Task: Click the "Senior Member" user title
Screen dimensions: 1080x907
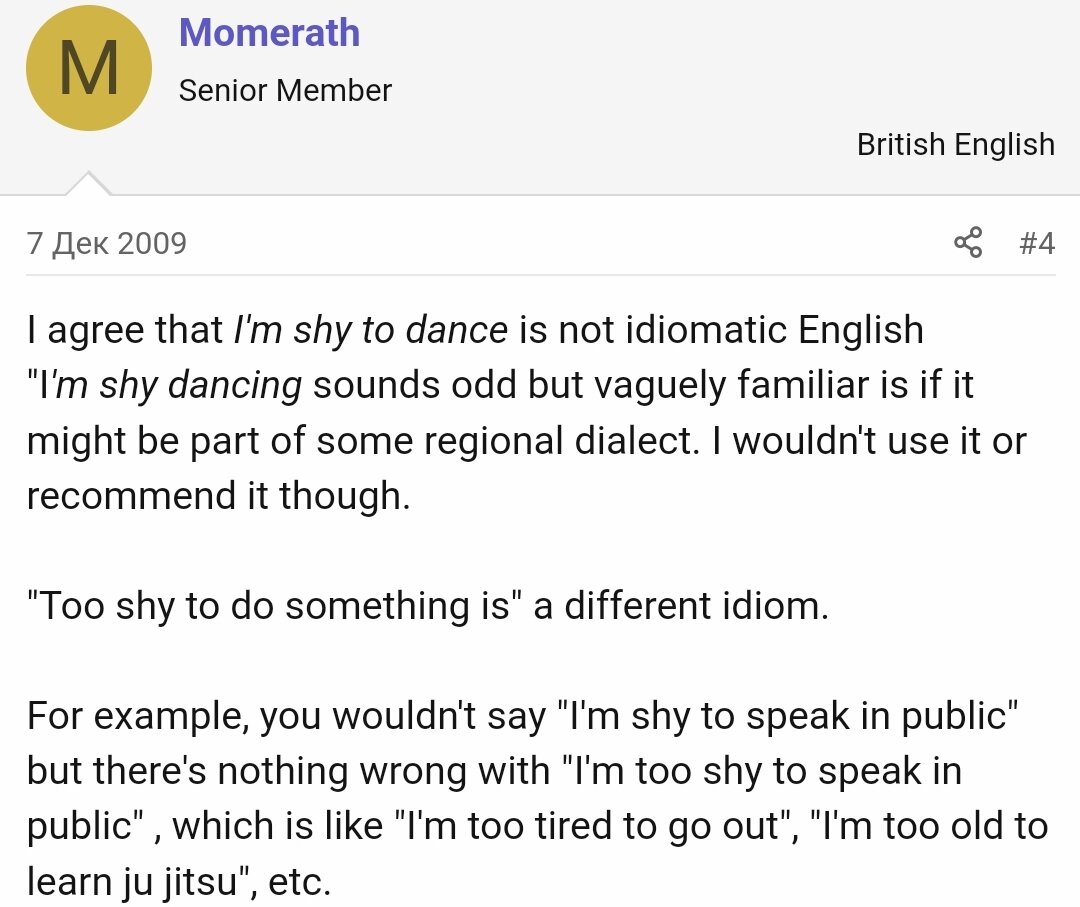Action: 285,91
